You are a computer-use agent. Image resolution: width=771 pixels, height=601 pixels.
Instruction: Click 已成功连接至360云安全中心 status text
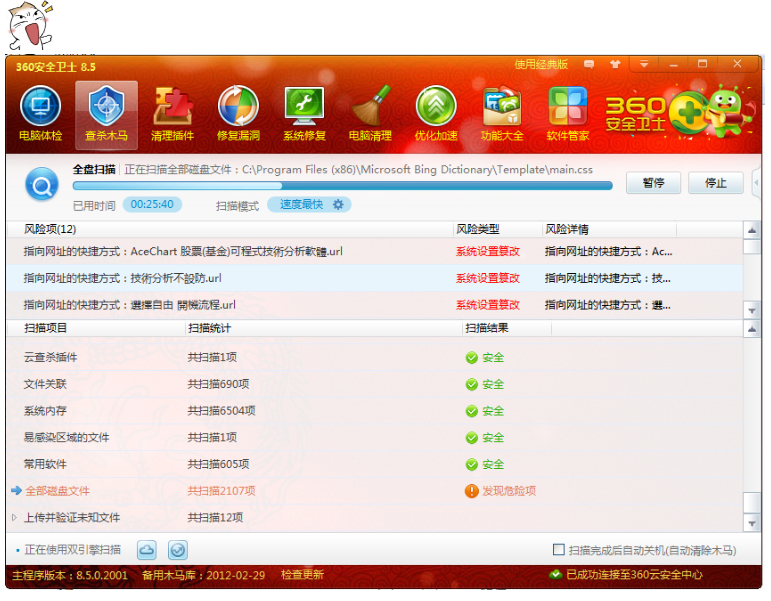[634, 574]
